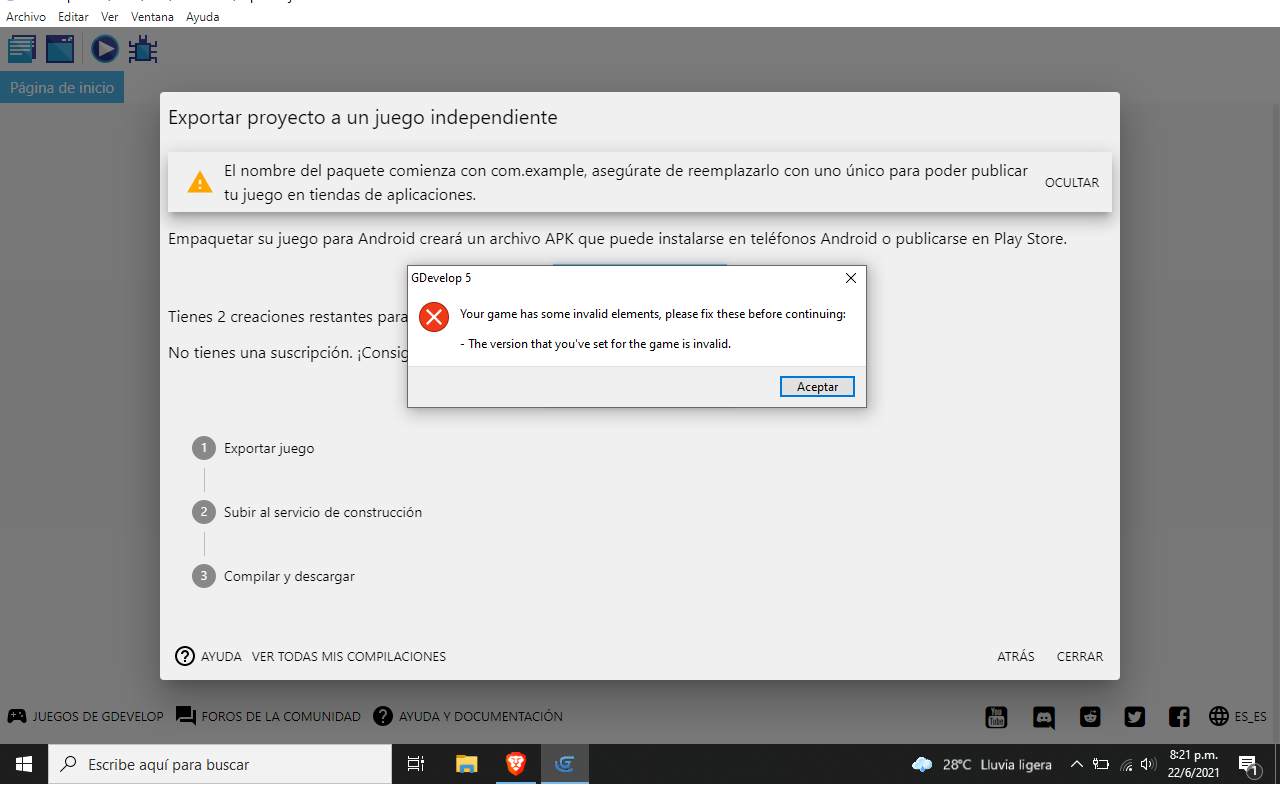This screenshot has width=1280, height=800.
Task: Launch the game preview play icon
Action: pos(105,49)
